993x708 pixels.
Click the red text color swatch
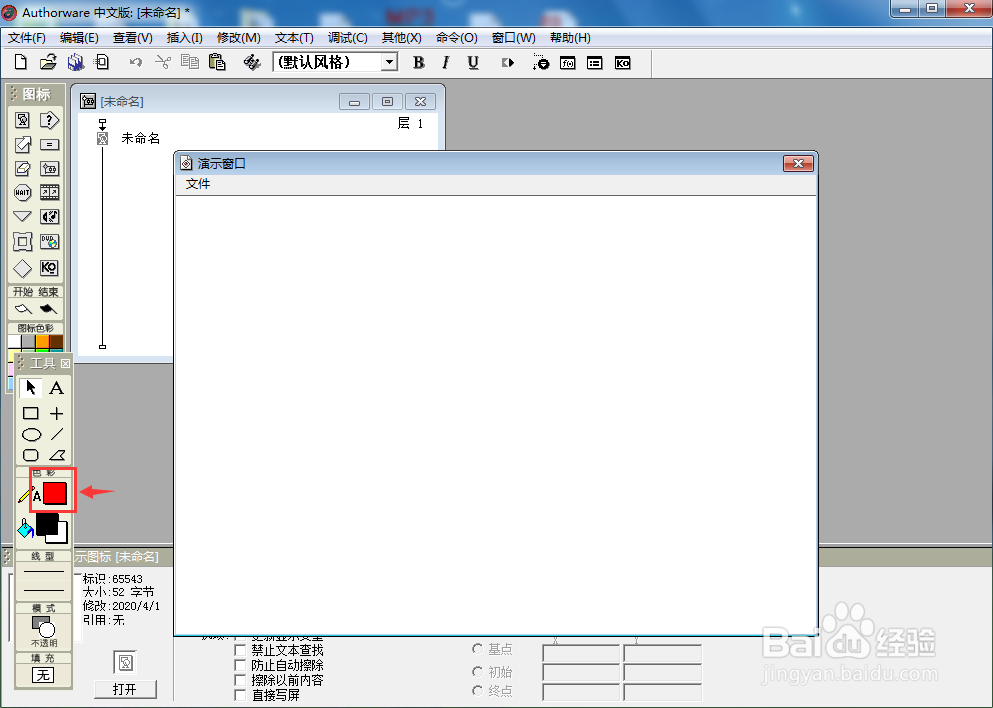pyautogui.click(x=55, y=493)
